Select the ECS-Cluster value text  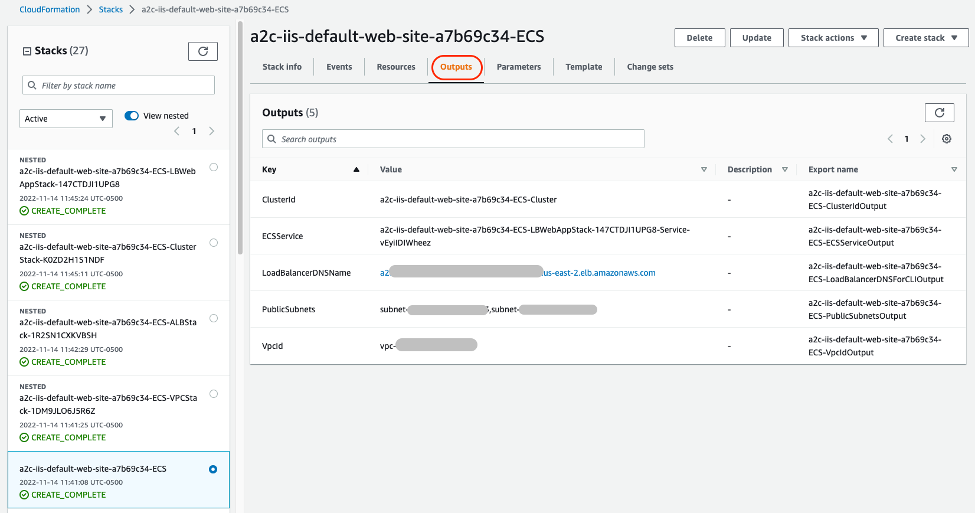coord(469,200)
